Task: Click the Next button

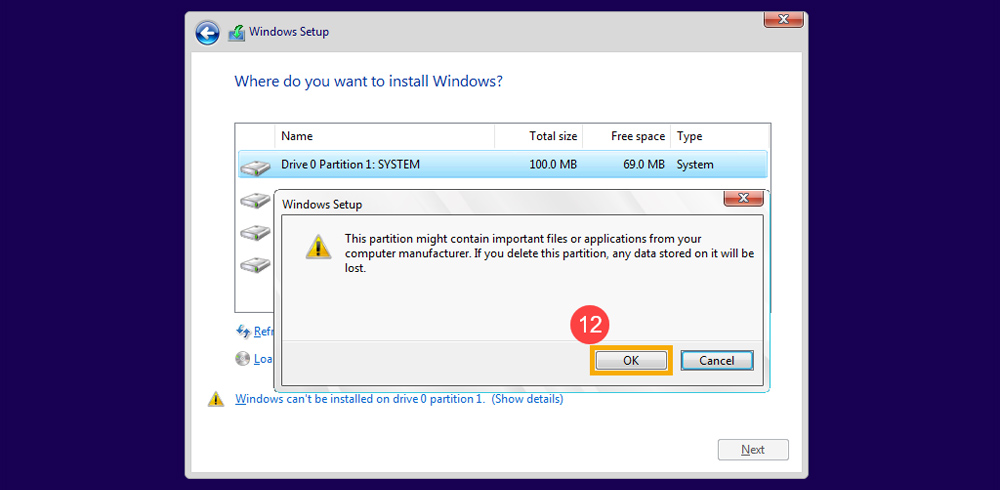Action: pyautogui.click(x=752, y=450)
